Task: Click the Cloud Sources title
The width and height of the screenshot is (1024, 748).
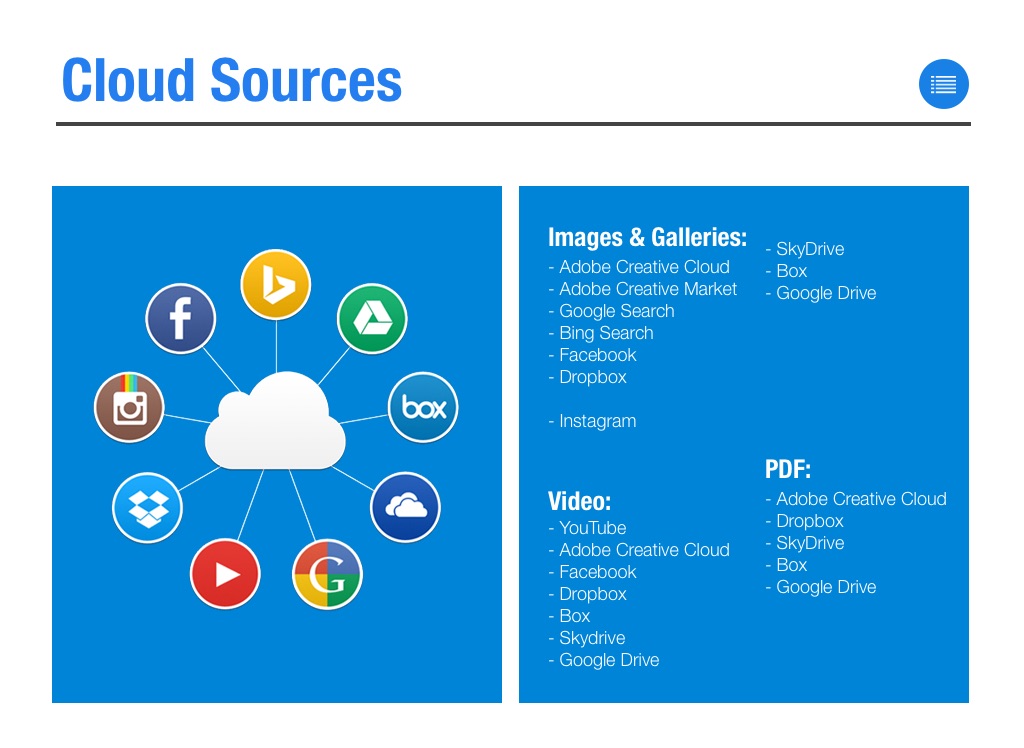Action: [232, 81]
